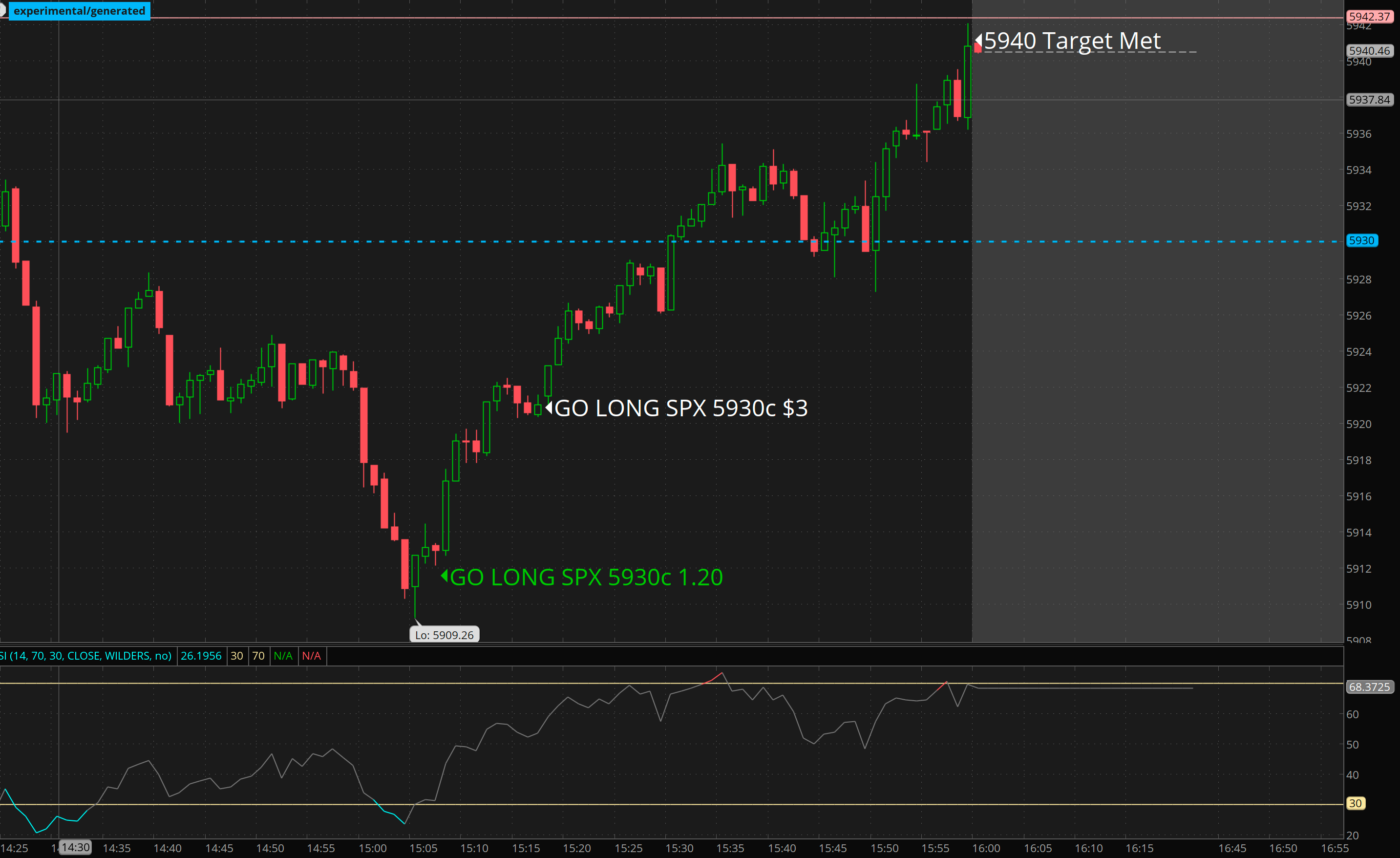Screen dimensions: 1400x858
Task: Click the red N/A signal field
Action: click(311, 656)
